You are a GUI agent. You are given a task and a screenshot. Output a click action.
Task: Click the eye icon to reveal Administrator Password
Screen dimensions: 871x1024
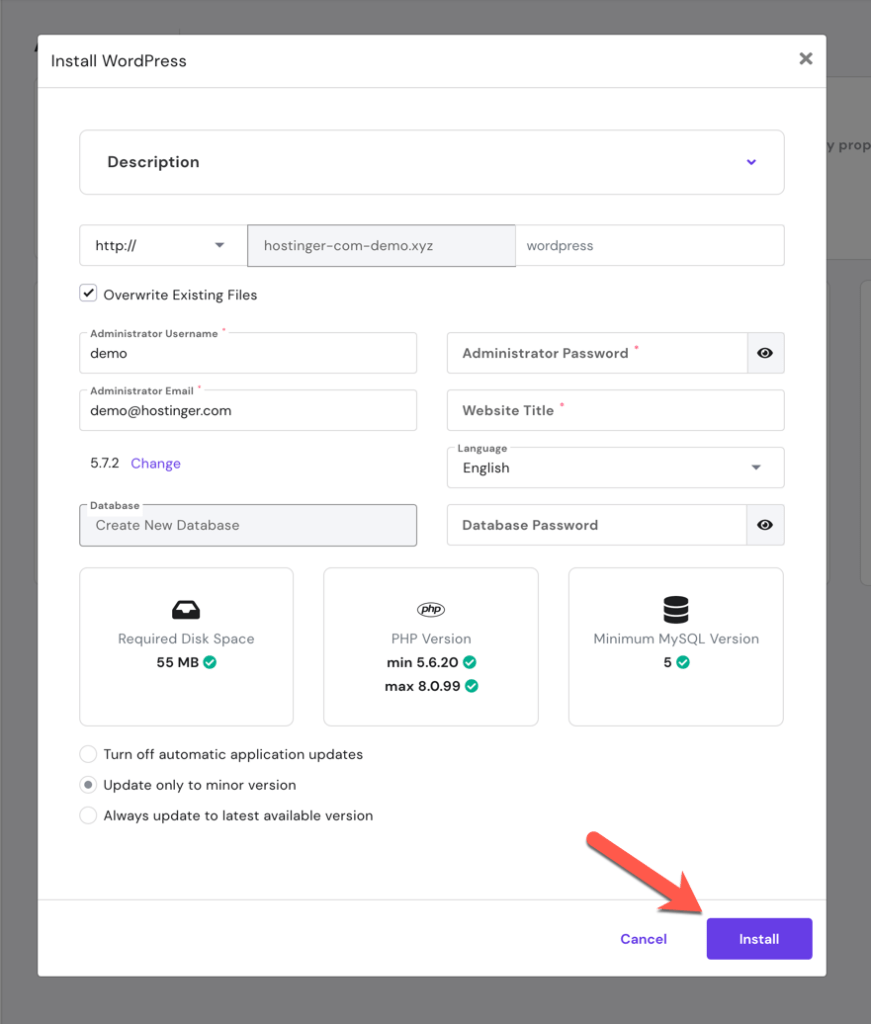click(764, 353)
